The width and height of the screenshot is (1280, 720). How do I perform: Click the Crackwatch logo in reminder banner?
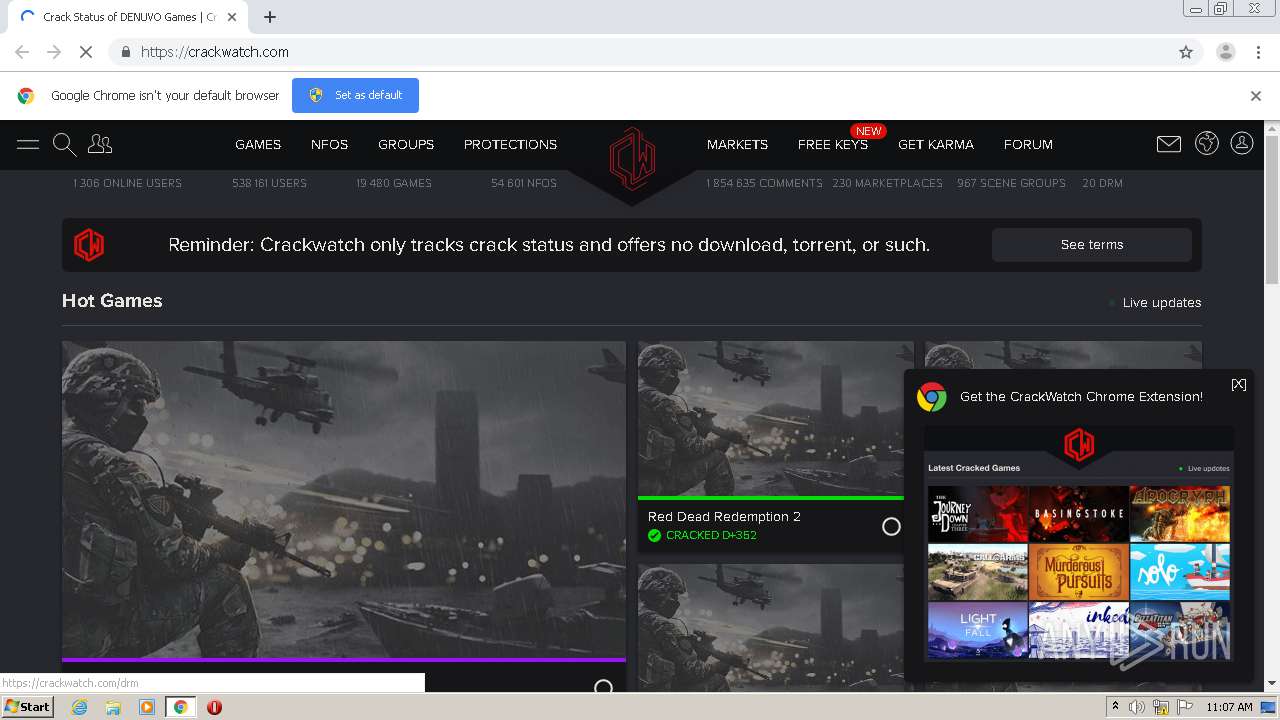coord(89,245)
